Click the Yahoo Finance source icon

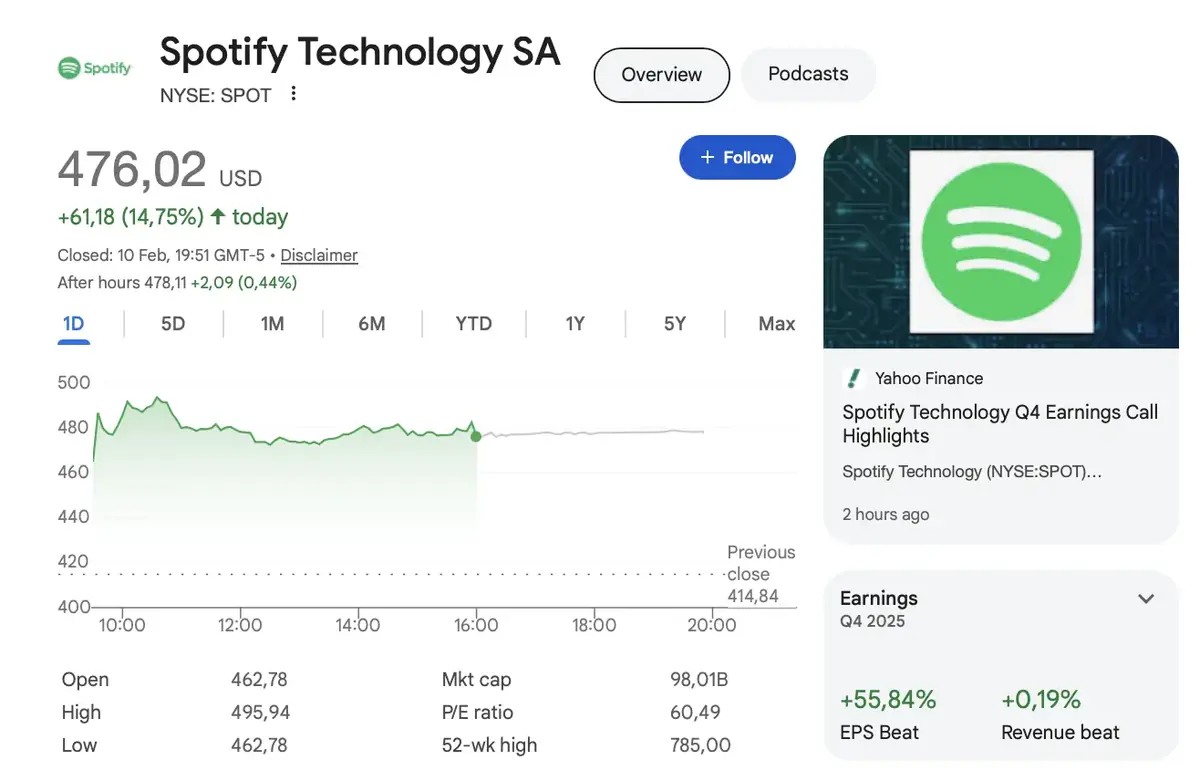853,378
